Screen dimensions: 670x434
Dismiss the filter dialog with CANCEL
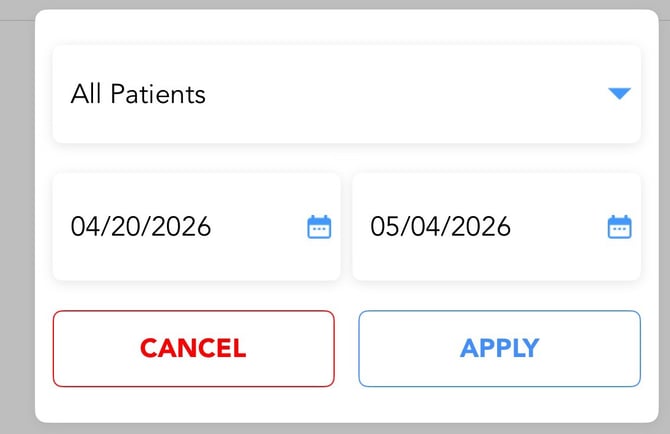[193, 348]
